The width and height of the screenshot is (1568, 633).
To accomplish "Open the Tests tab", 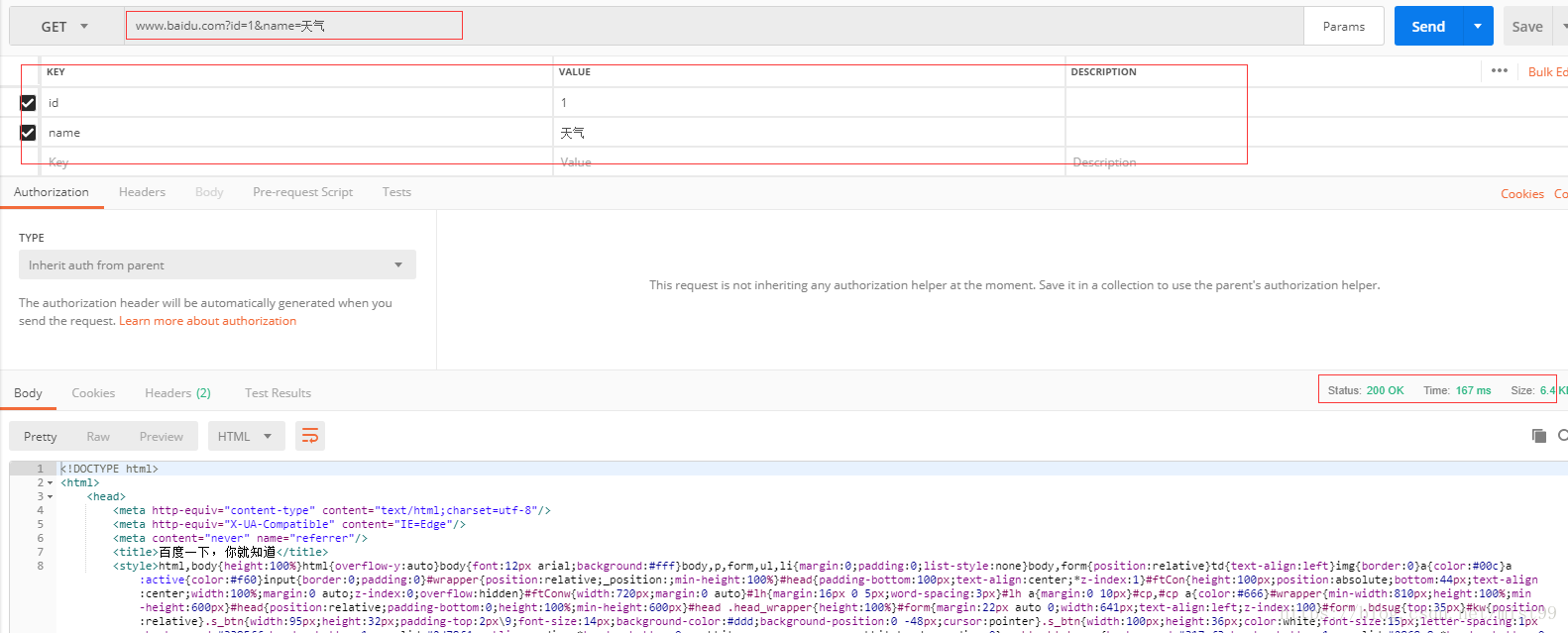I will point(396,192).
